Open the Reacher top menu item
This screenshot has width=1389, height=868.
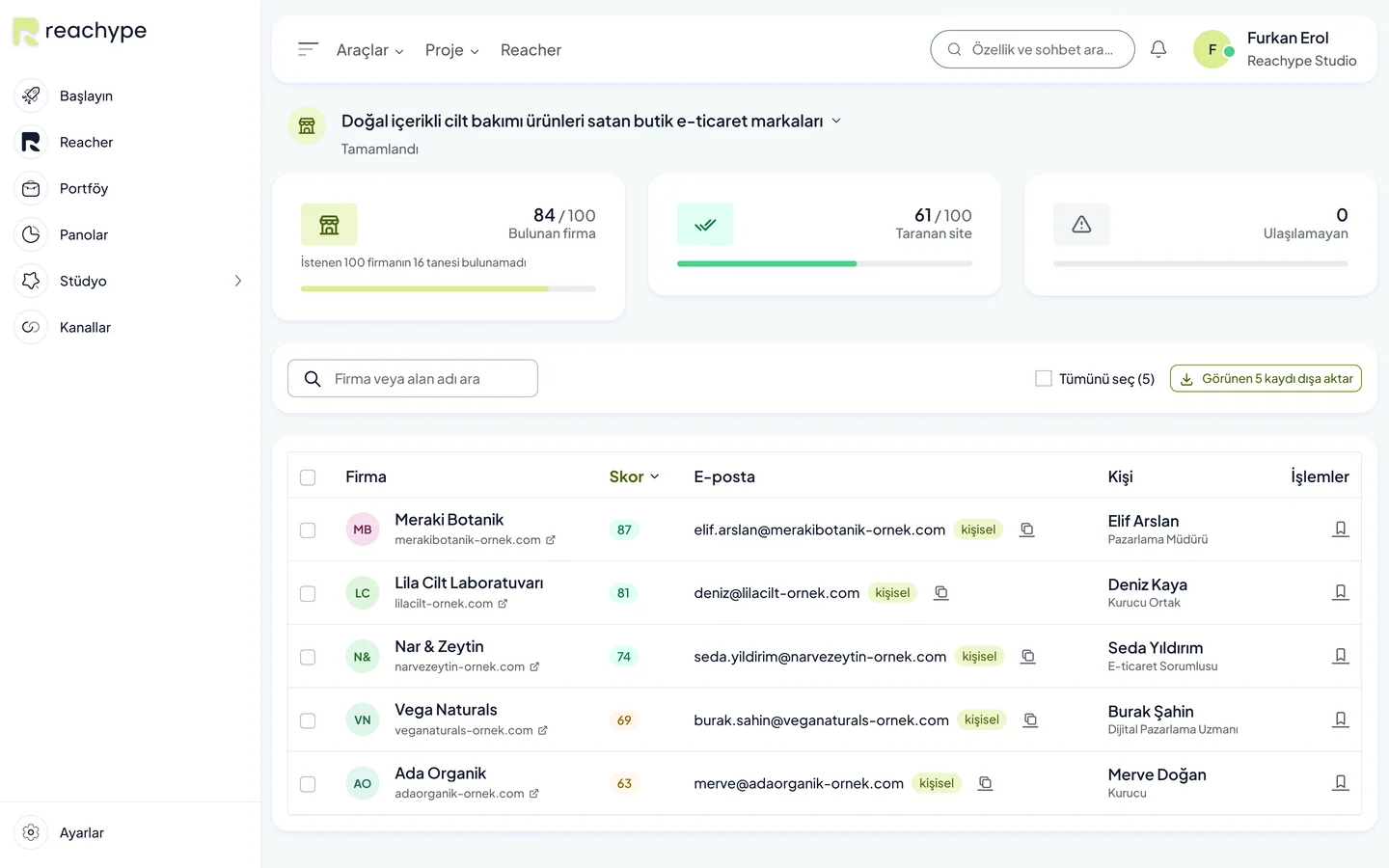[531, 50]
